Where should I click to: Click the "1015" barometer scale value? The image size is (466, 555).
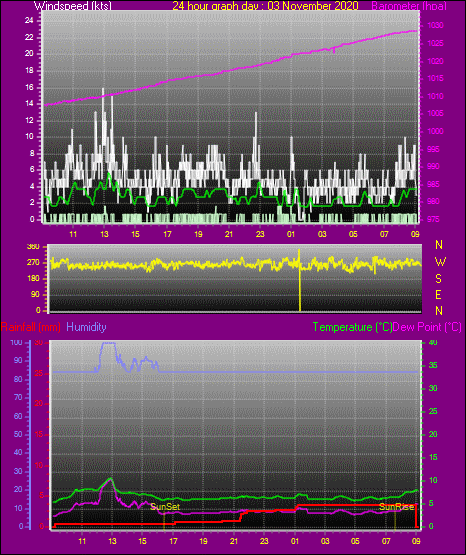click(x=435, y=78)
